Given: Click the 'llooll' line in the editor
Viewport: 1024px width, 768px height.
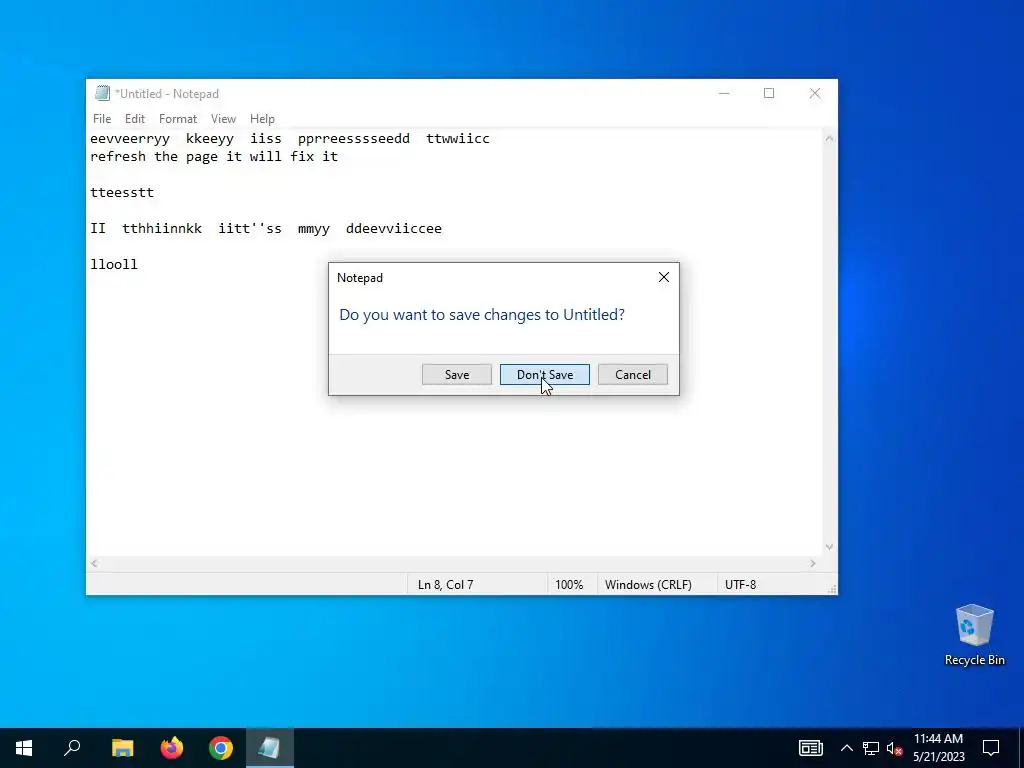Looking at the screenshot, I should [114, 264].
